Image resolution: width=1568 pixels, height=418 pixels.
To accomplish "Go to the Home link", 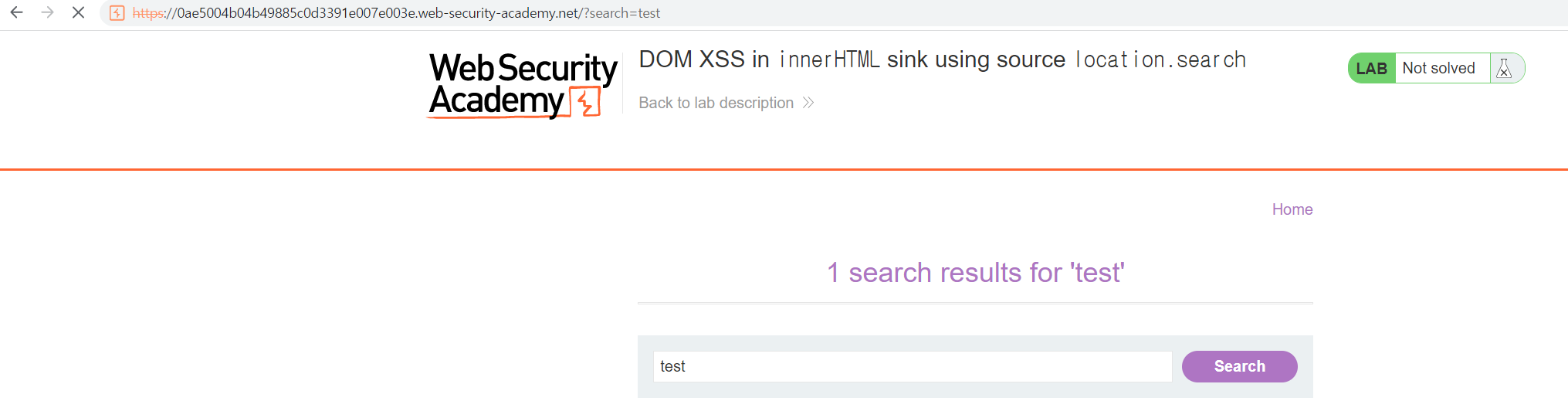I will coord(1292,209).
